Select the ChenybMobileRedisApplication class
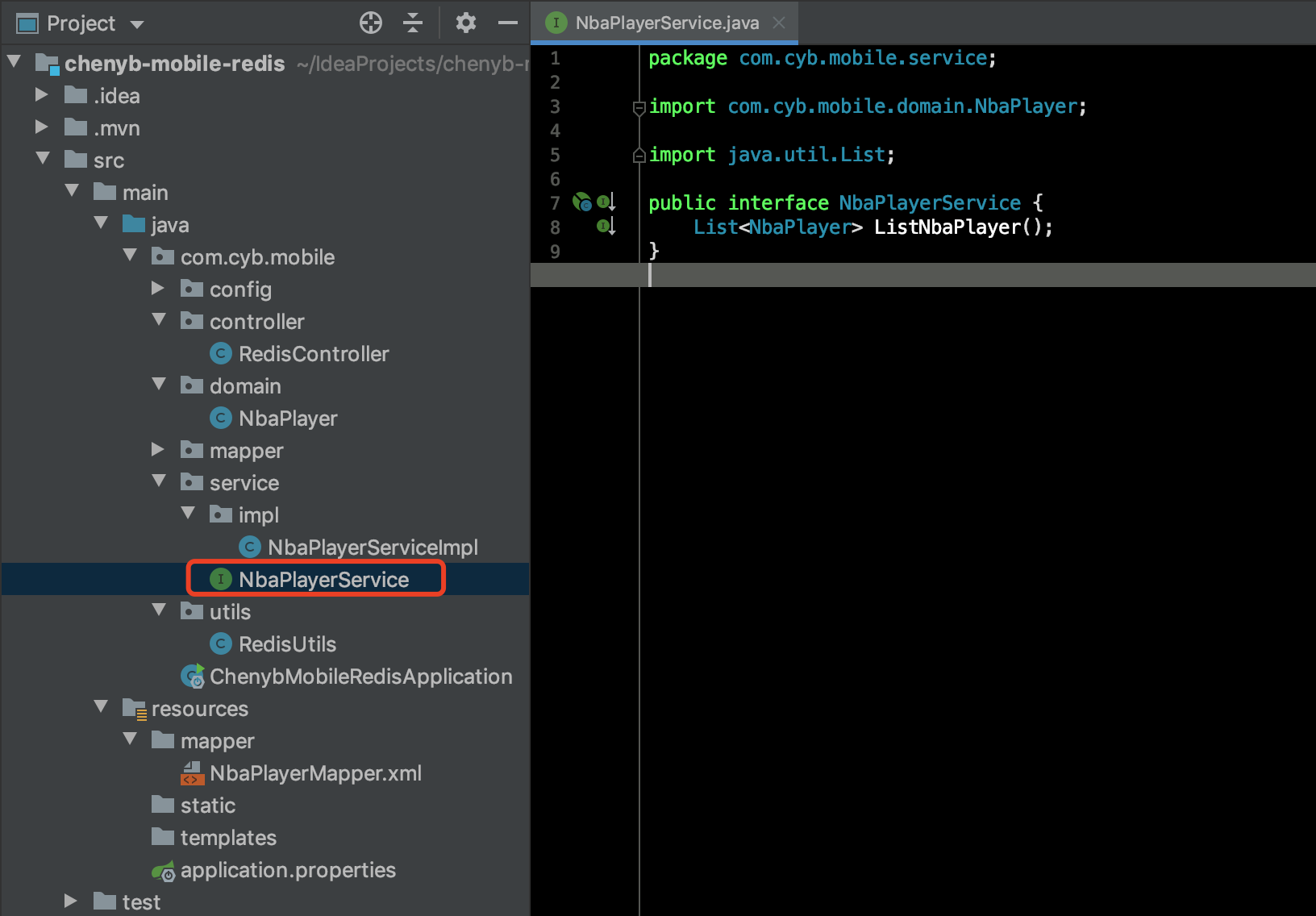The height and width of the screenshot is (916, 1316). 360,677
